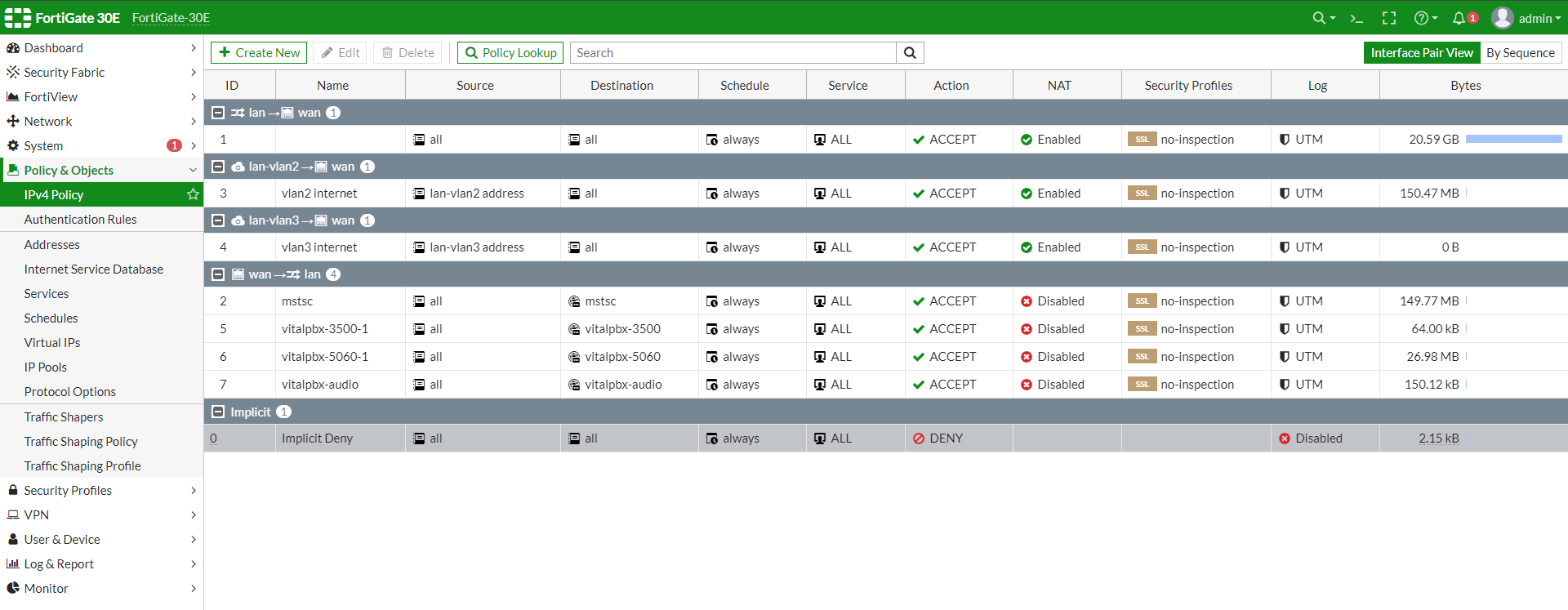Collapse the wan to lan group

218,274
